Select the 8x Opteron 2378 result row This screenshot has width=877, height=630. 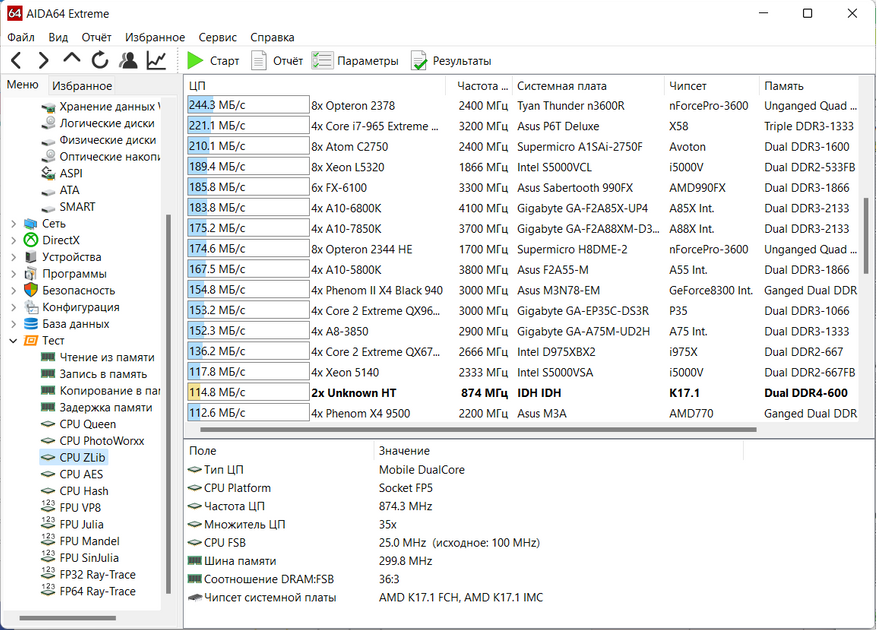(x=522, y=105)
